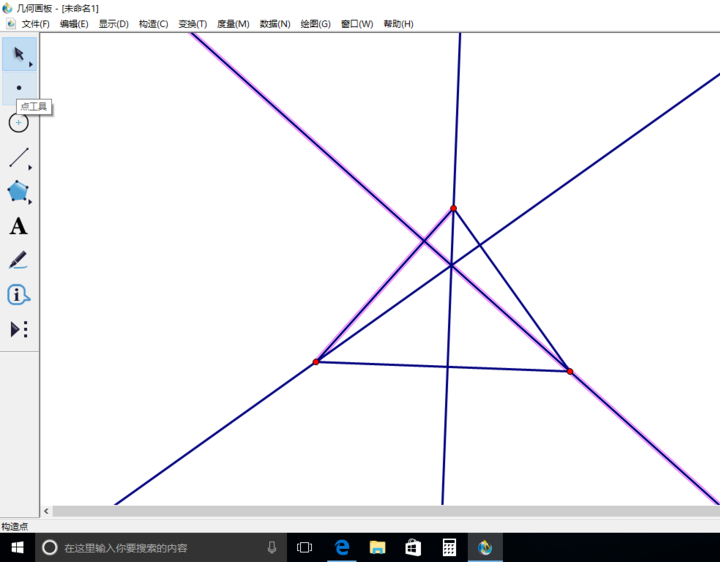Select the polygon tool
Image resolution: width=720 pixels, height=562 pixels.
point(18,191)
